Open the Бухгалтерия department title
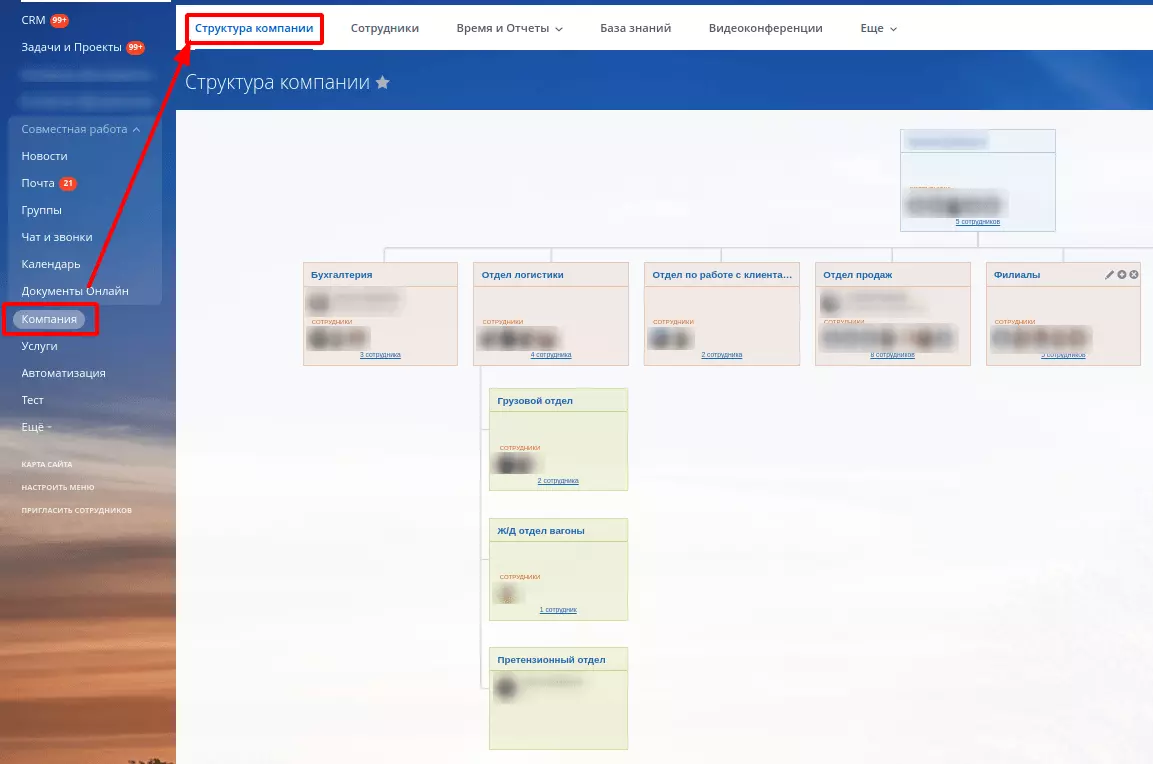This screenshot has width=1153, height=764. tap(341, 275)
